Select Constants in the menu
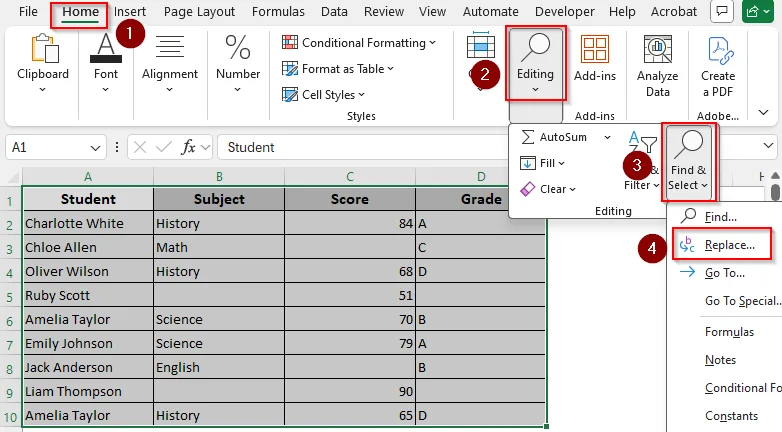This screenshot has height=432, width=782. [x=731, y=416]
